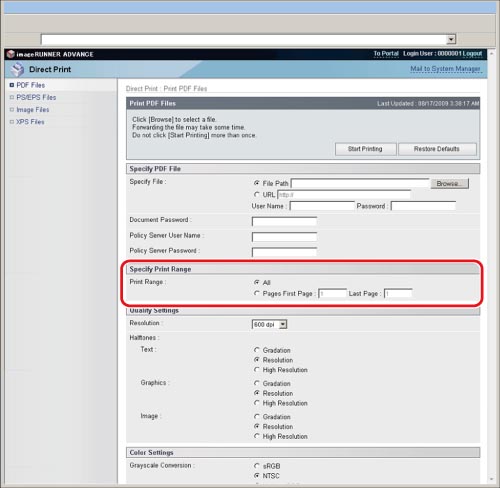This screenshot has height=488, width=500.
Task: Click the Restore Defaults button
Action: click(437, 149)
